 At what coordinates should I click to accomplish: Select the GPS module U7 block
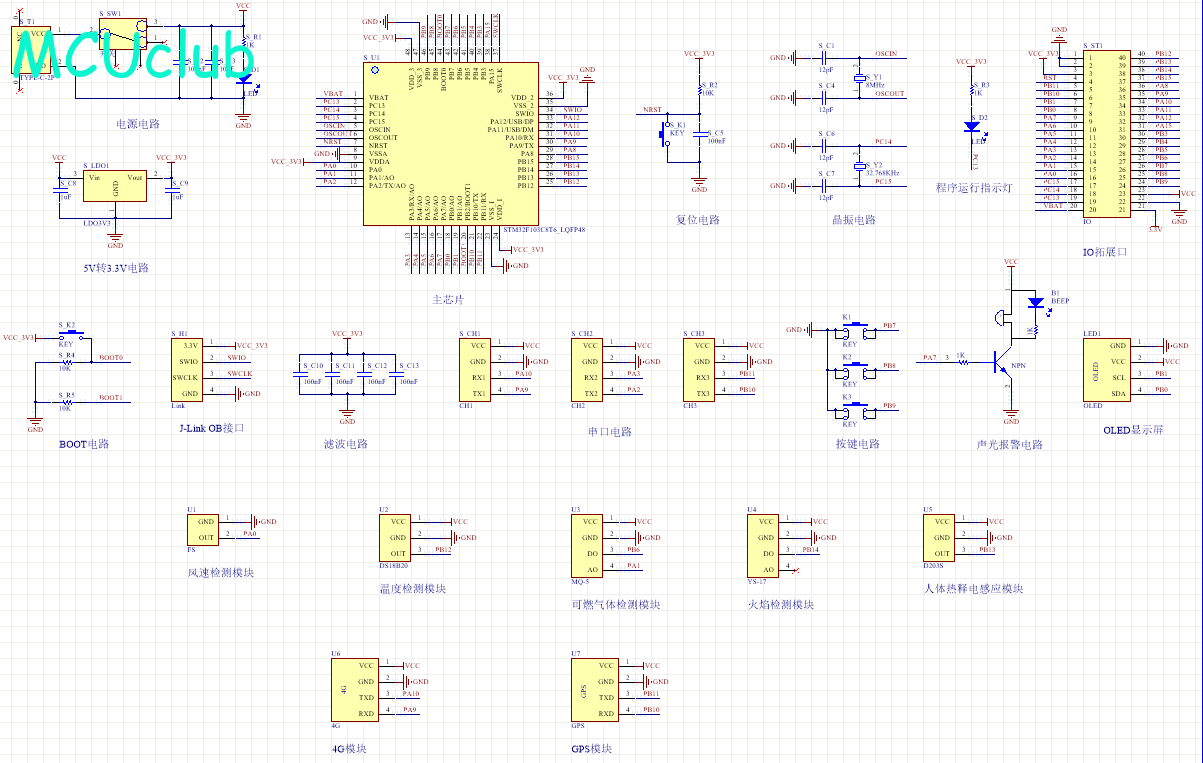coord(591,689)
